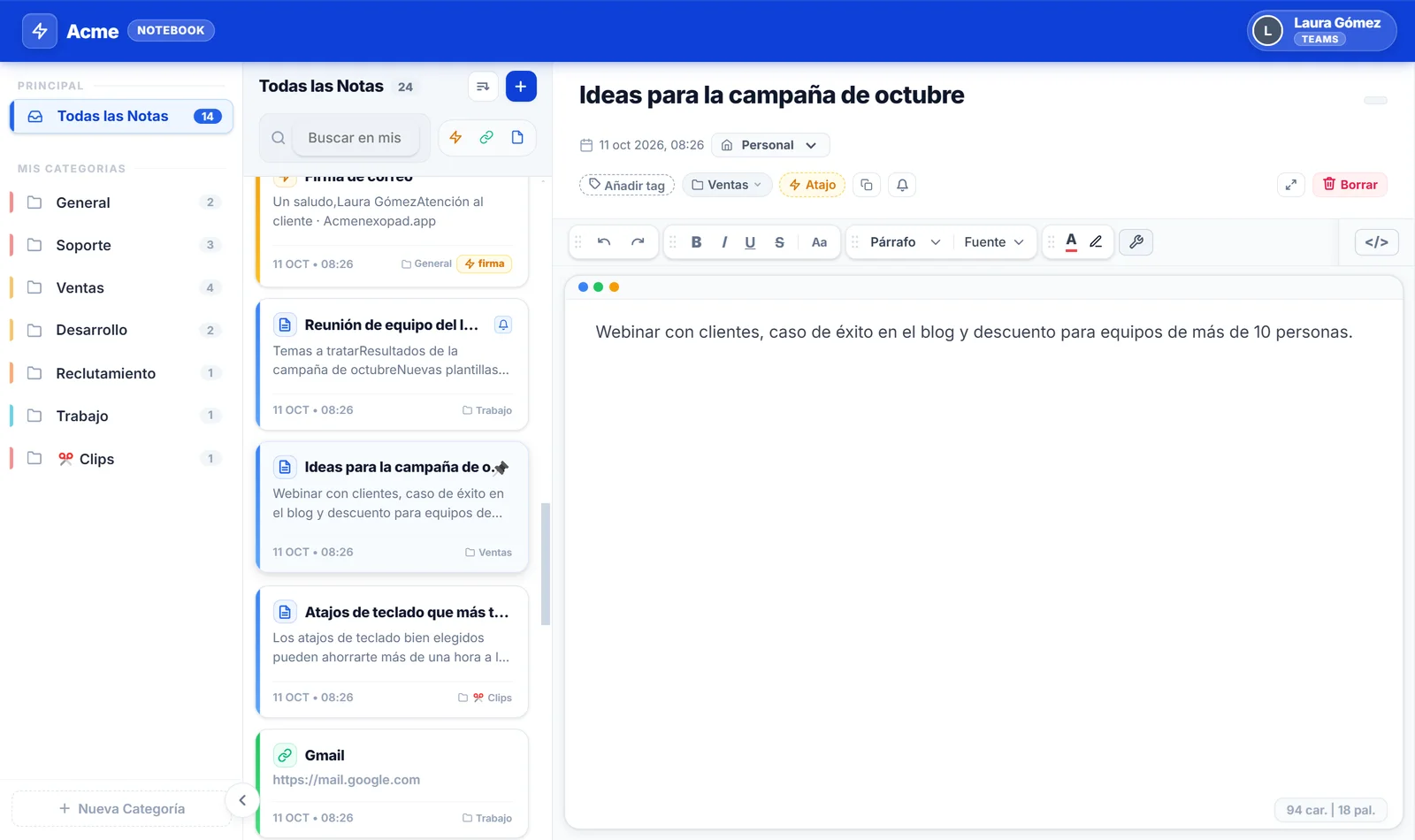Open the Personal workspace dropdown
This screenshot has width=1415, height=840.
770,145
